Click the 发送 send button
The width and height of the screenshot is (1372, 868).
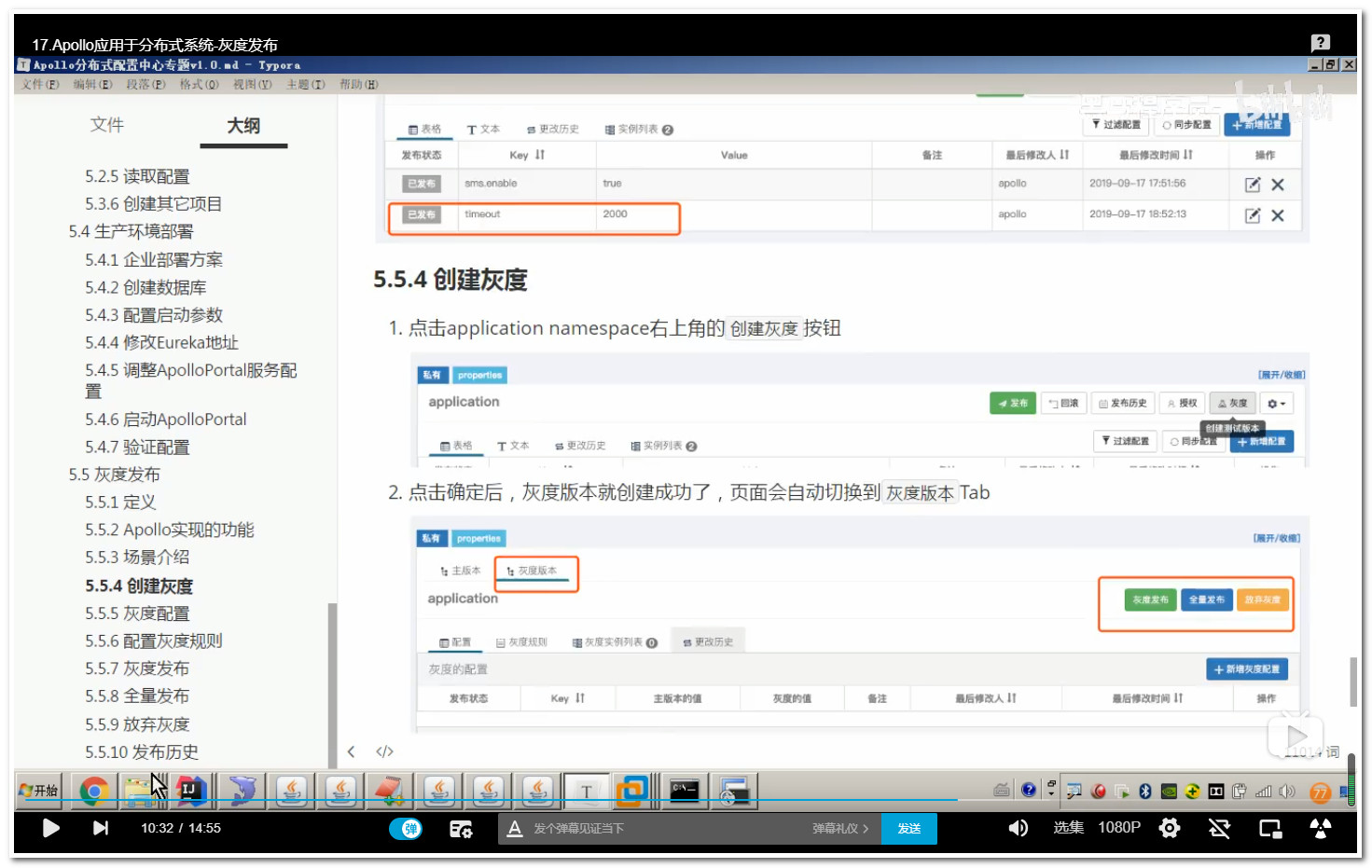pyautogui.click(x=909, y=828)
